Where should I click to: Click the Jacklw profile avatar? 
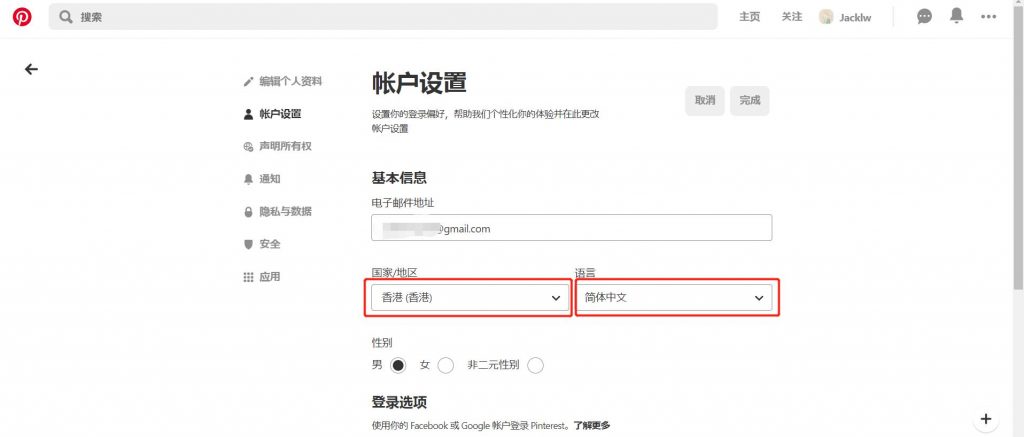click(826, 17)
